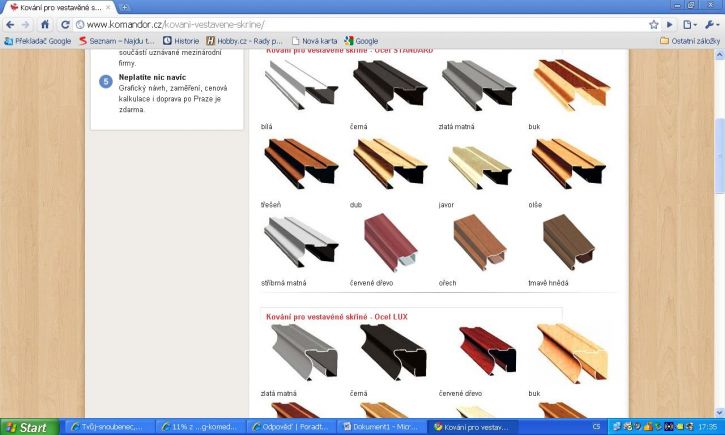This screenshot has width=725, height=435.
Task: Select the dub profile image
Action: point(390,163)
